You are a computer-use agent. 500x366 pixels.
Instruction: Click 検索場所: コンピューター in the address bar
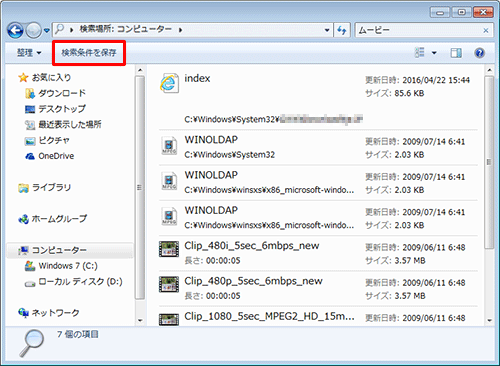[126, 29]
